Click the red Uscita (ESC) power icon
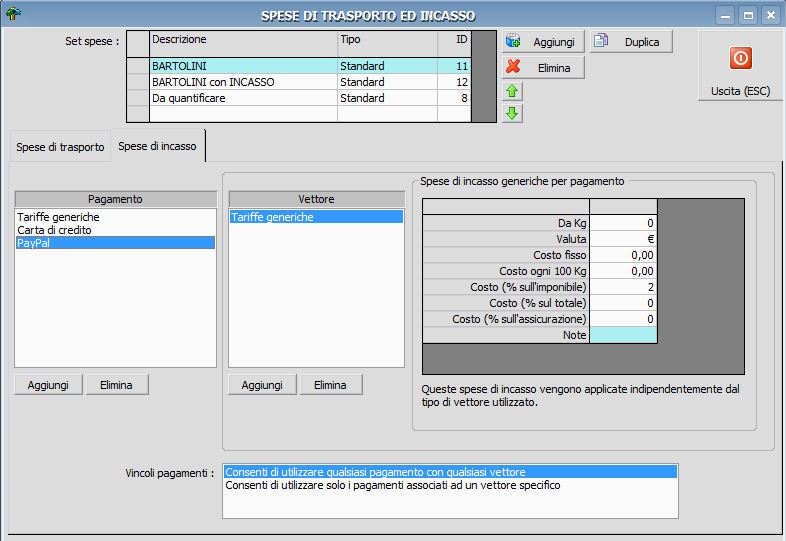The height and width of the screenshot is (541, 786). [x=740, y=58]
